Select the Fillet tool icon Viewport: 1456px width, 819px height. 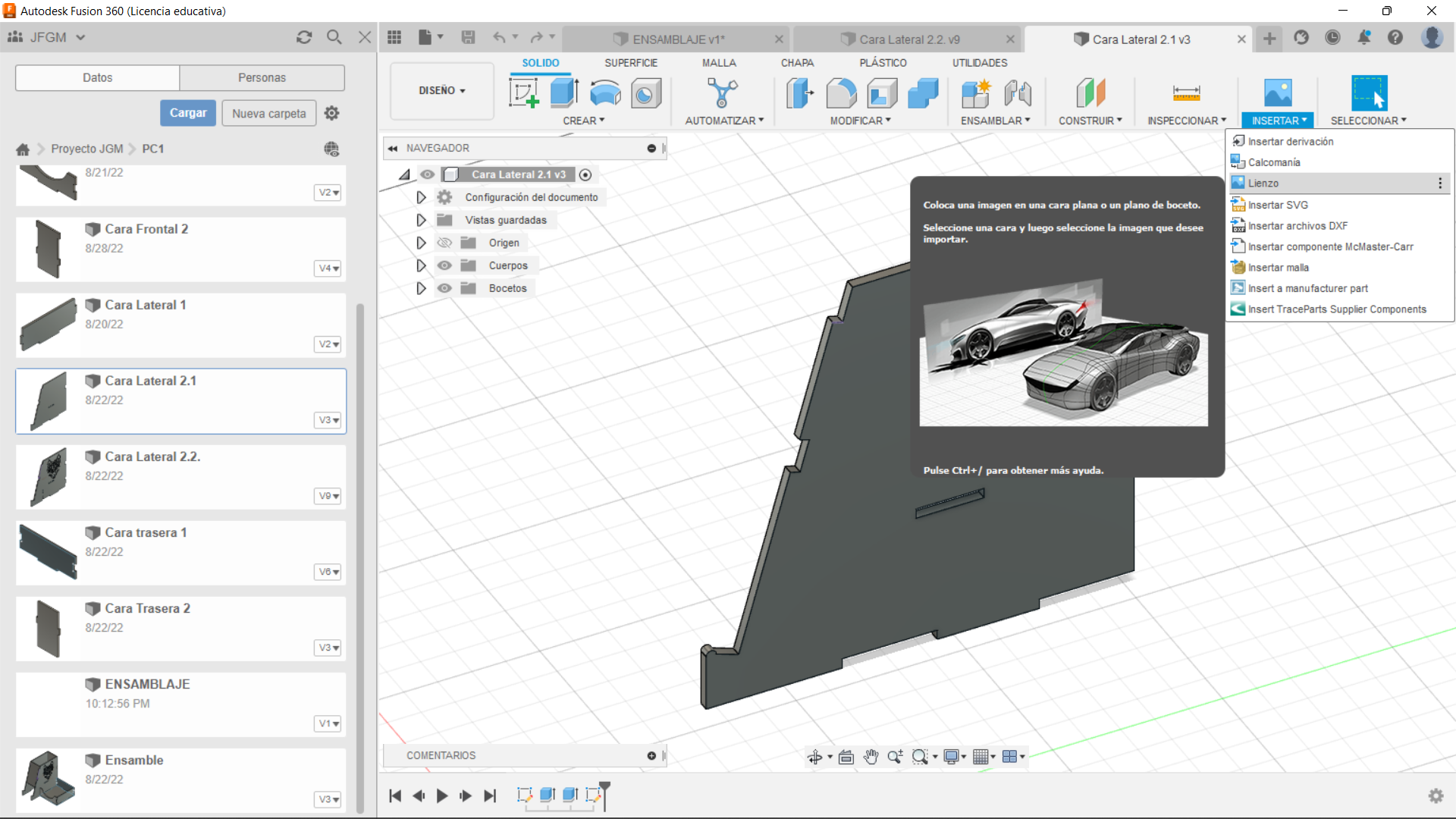pos(841,93)
